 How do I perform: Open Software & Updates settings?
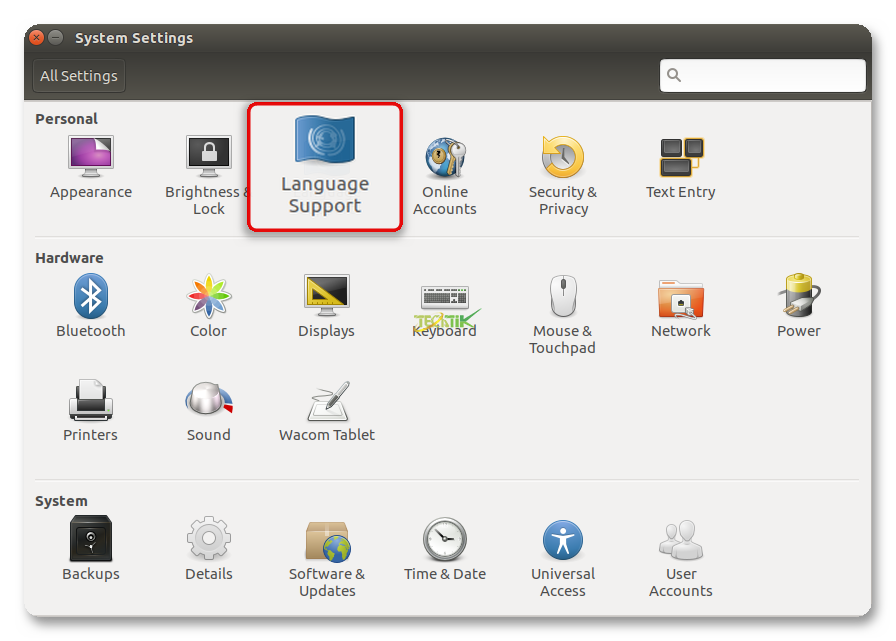327,541
